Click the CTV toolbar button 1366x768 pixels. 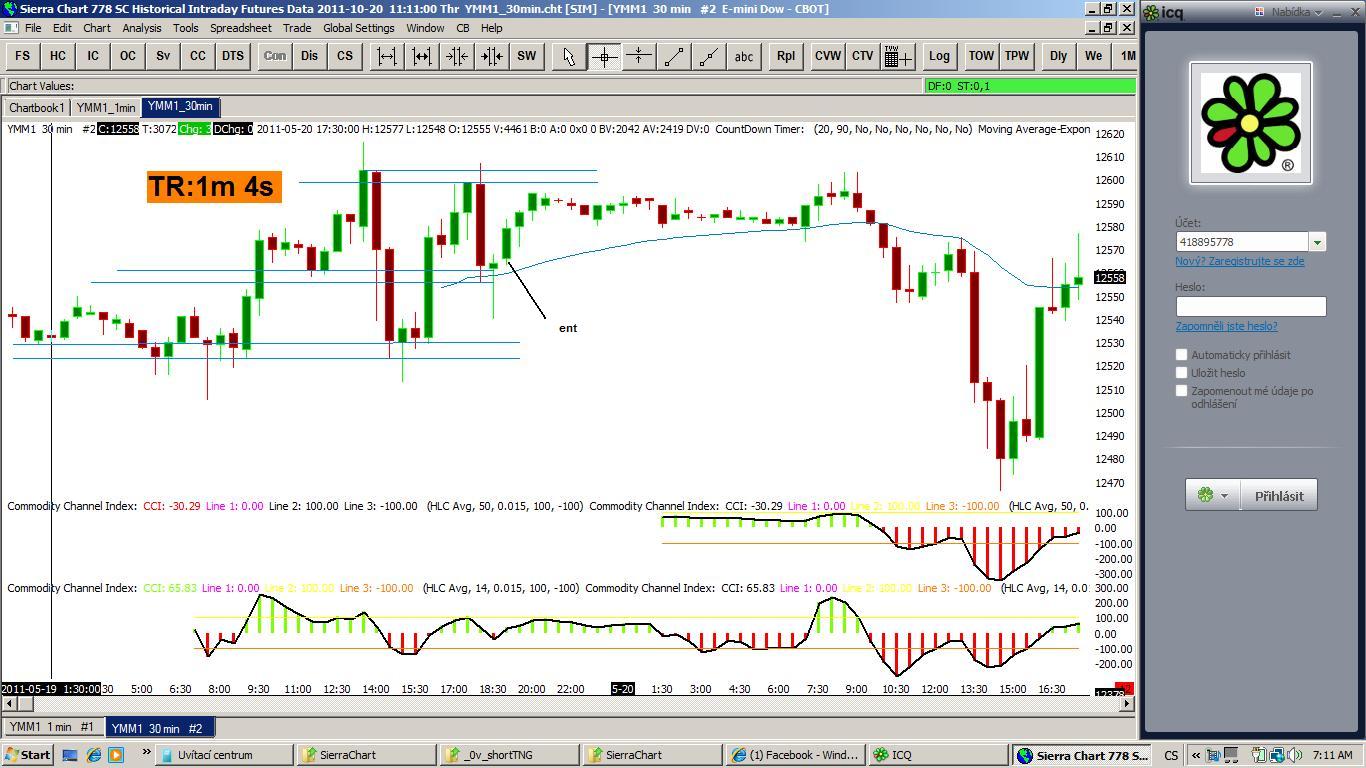[862, 56]
